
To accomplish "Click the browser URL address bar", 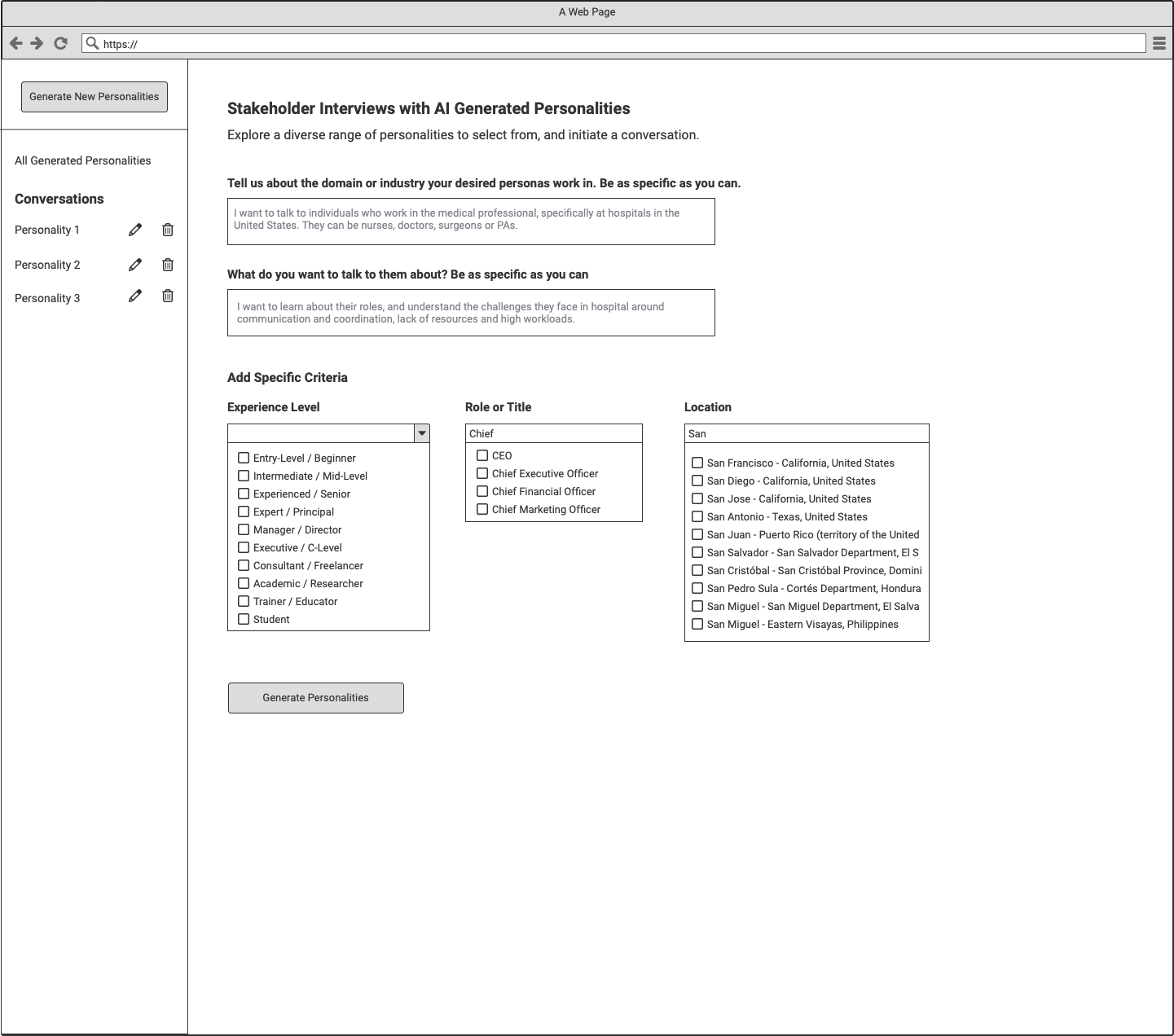I will (x=613, y=43).
